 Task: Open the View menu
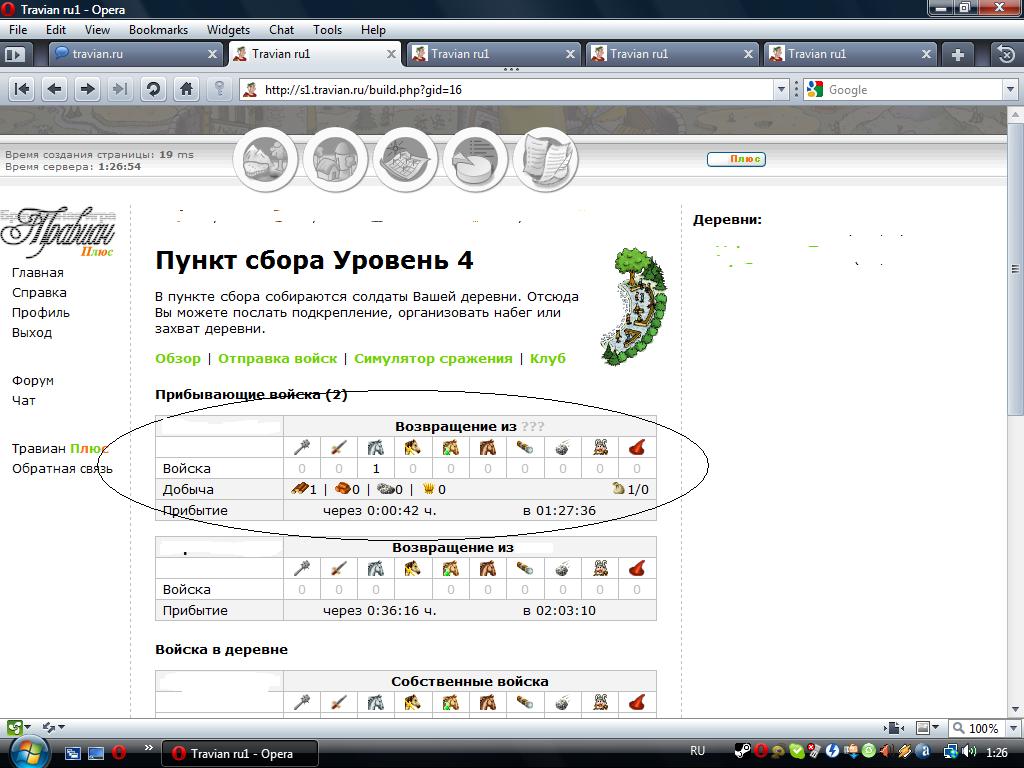[97, 29]
